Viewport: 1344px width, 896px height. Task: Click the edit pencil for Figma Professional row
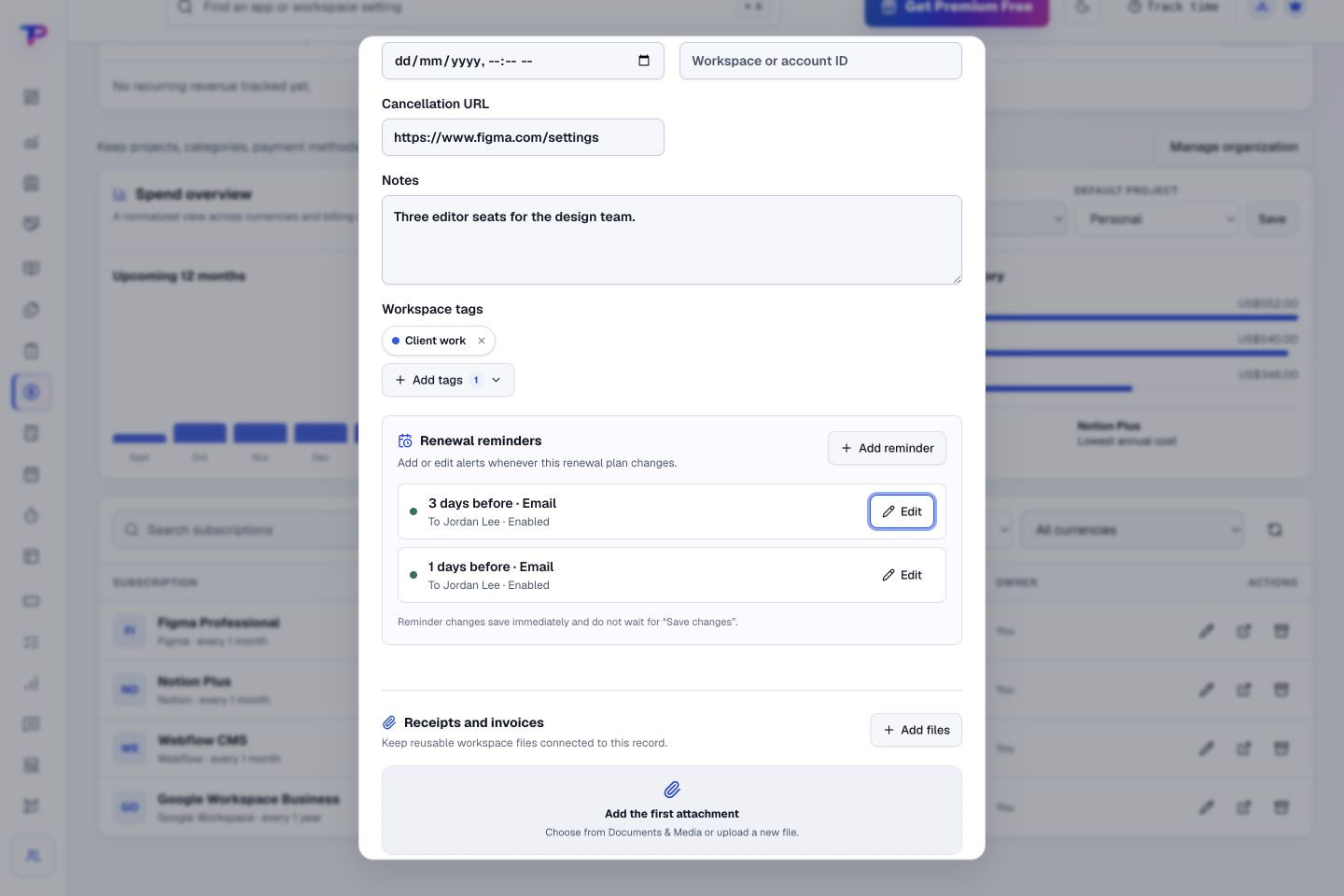(x=1207, y=631)
